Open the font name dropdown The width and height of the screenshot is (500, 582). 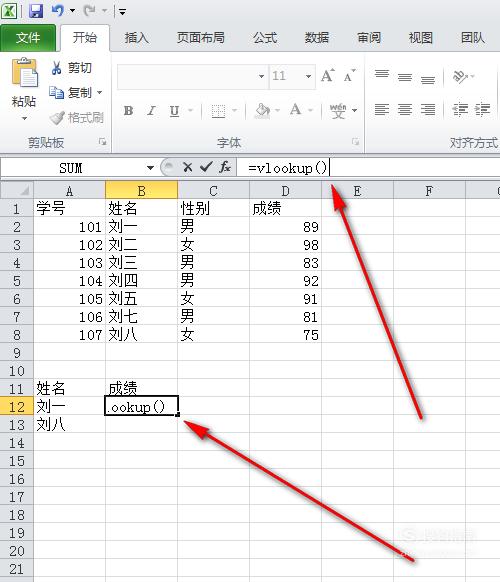pyautogui.click(x=261, y=76)
